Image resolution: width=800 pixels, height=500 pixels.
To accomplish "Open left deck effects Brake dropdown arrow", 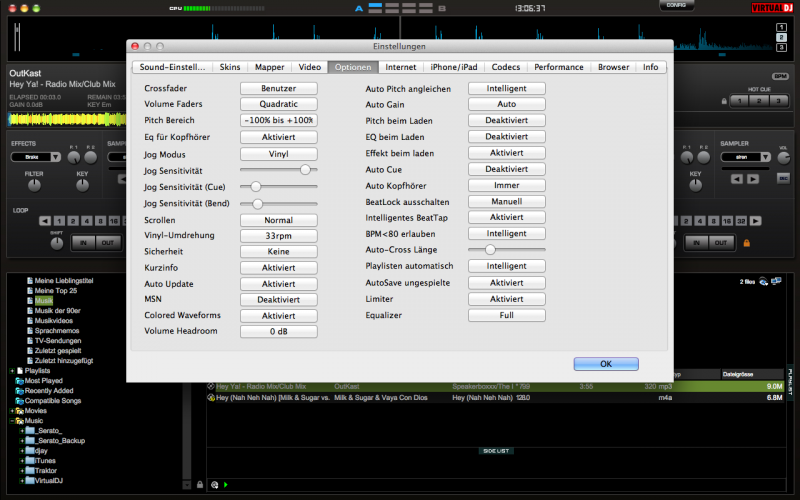I will (56, 157).
